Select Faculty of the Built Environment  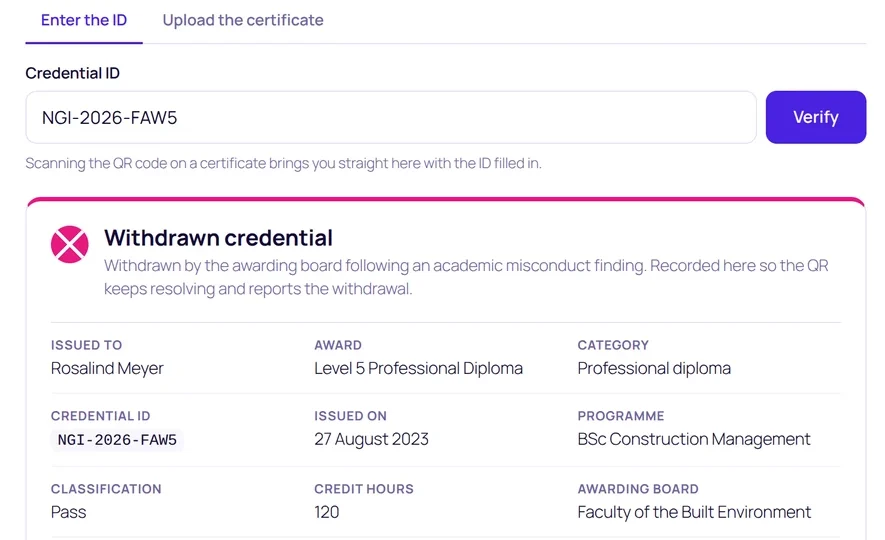tap(694, 512)
